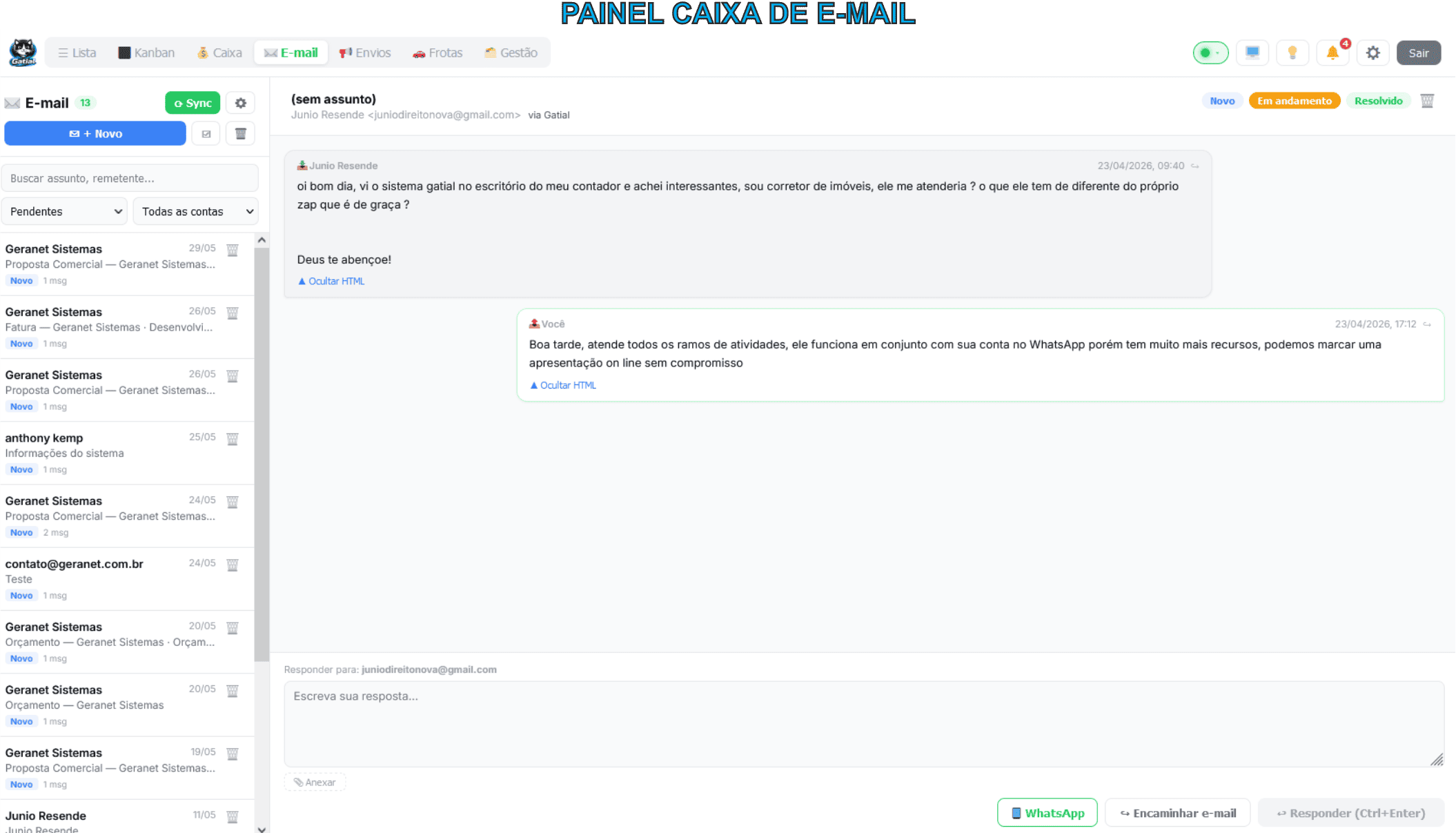Open the Caixa tab
Image resolution: width=1456 pixels, height=833 pixels.
[x=219, y=52]
